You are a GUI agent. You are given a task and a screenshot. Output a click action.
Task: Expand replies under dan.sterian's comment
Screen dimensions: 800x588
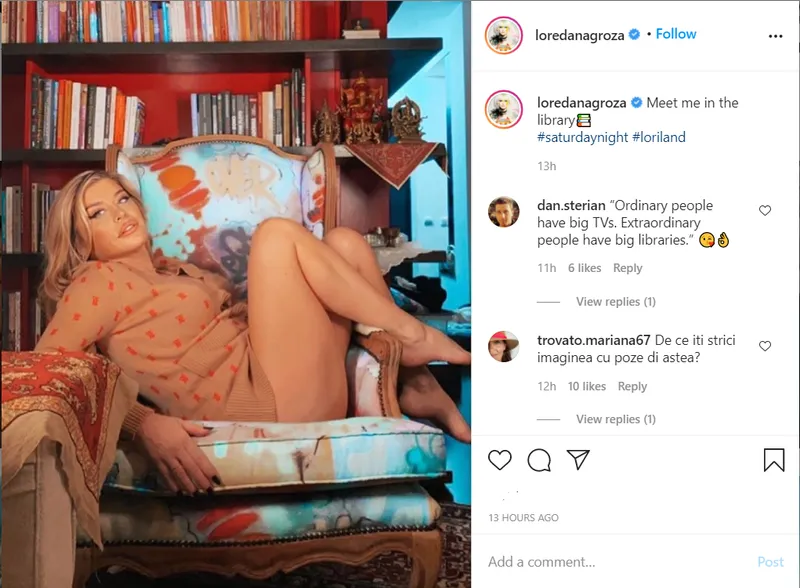(x=616, y=302)
